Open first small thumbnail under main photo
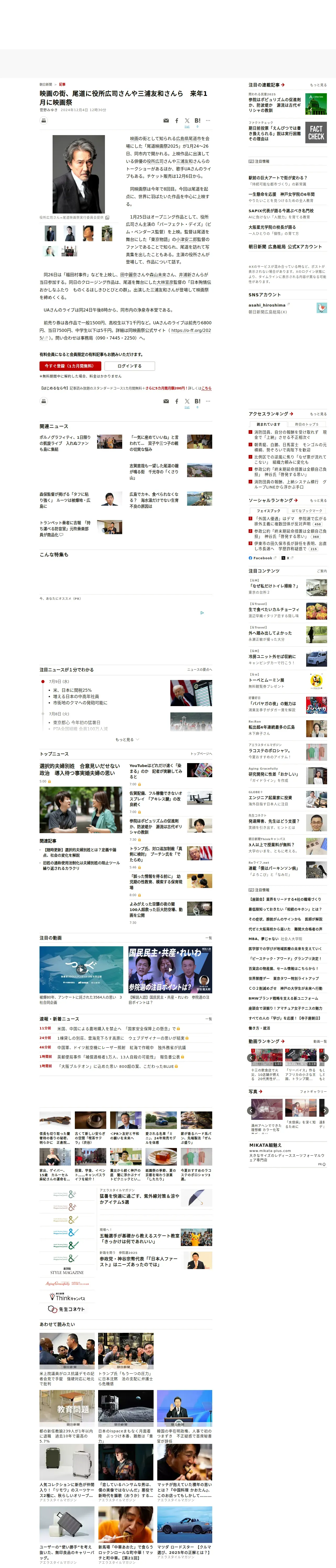 coord(50,233)
